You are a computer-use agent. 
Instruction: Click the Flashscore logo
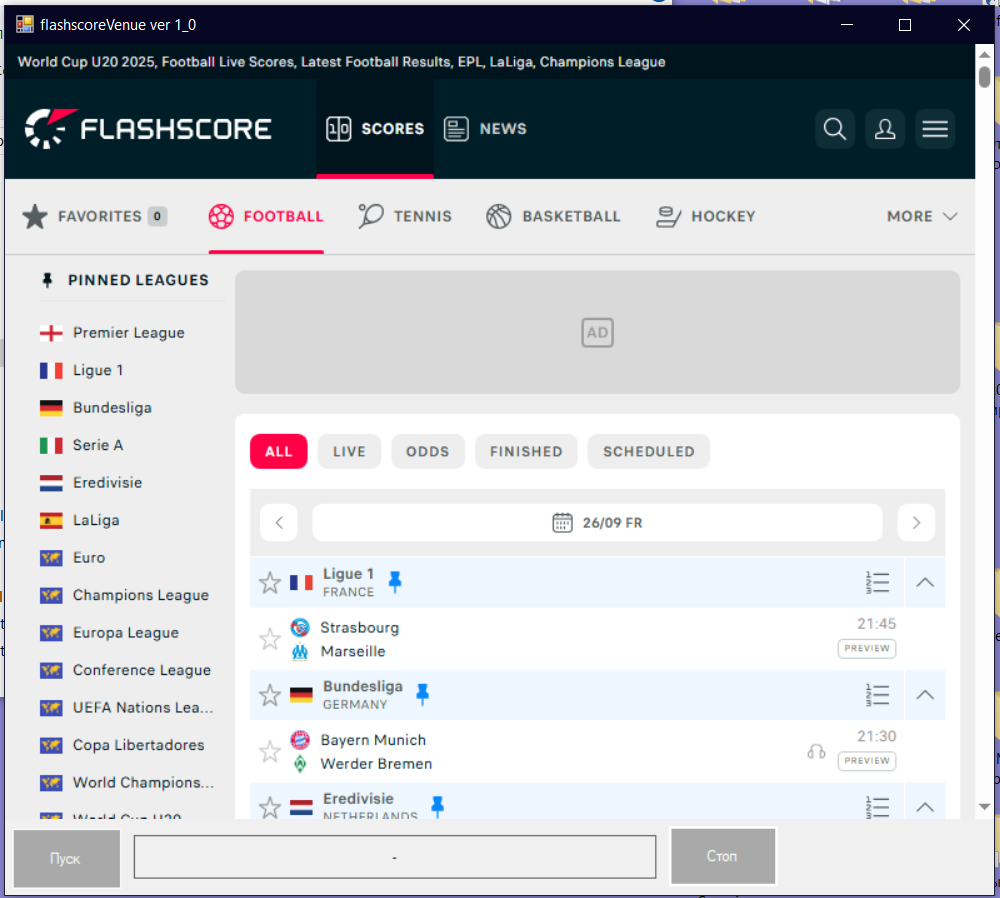(x=148, y=128)
